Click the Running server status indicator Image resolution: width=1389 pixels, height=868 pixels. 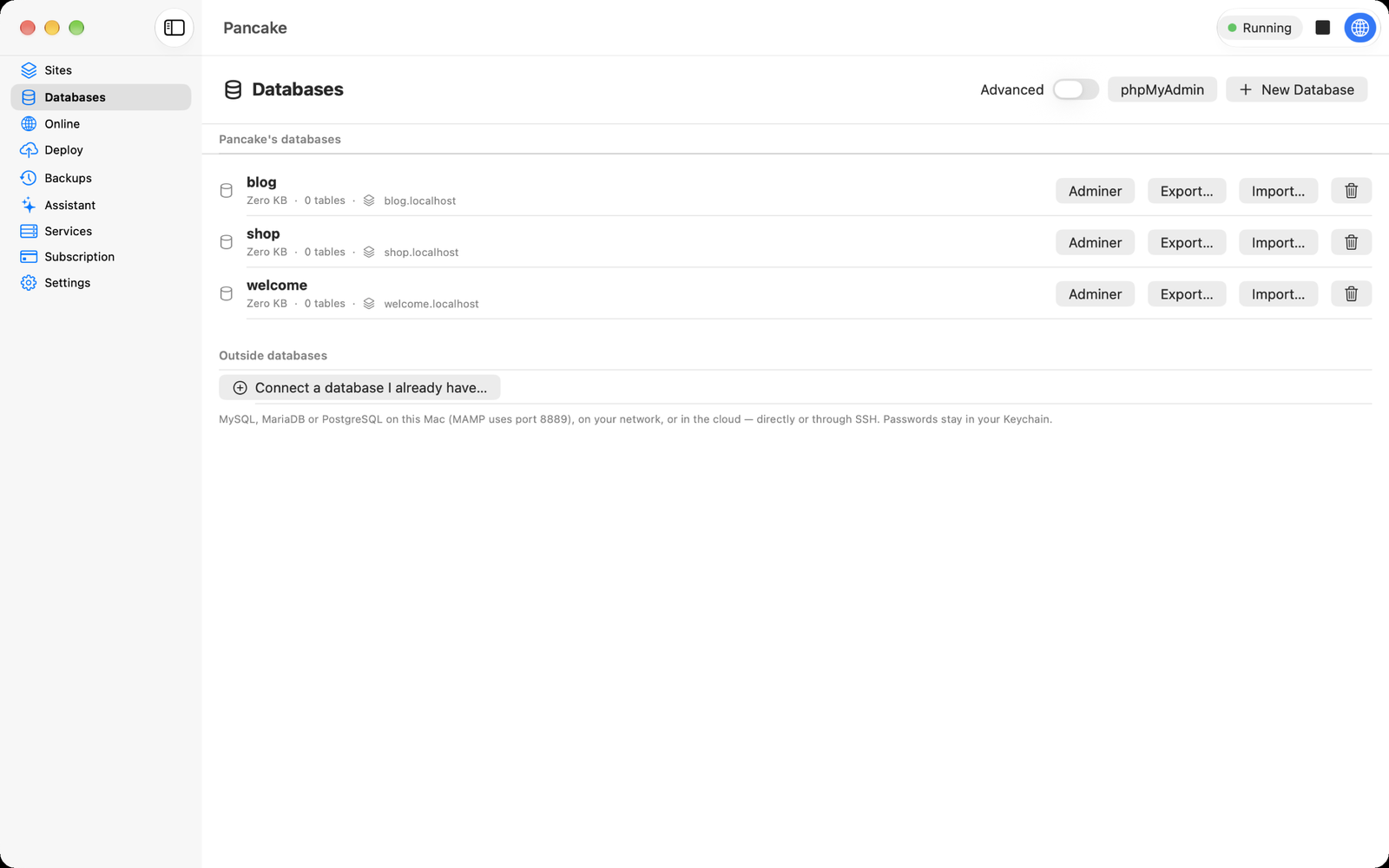click(1260, 28)
